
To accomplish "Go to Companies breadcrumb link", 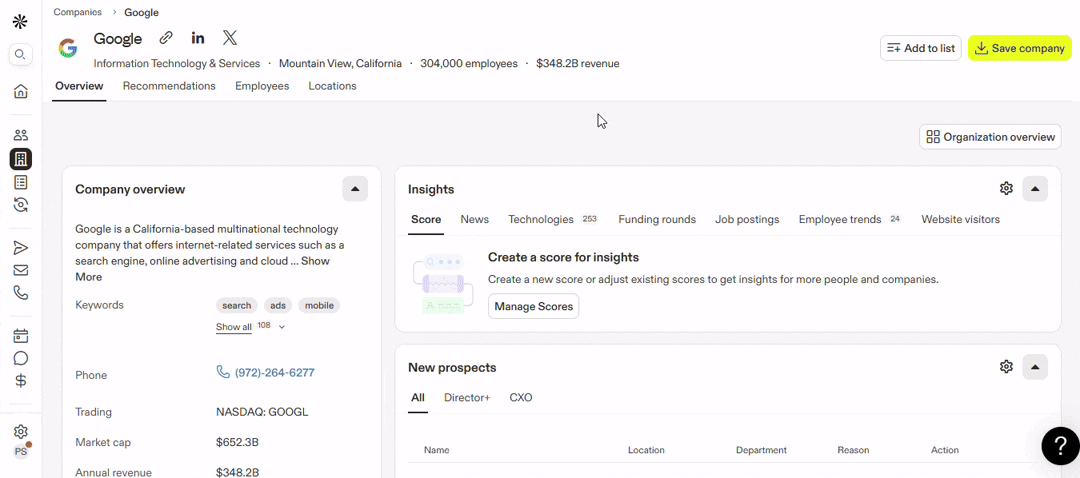I will tap(78, 12).
